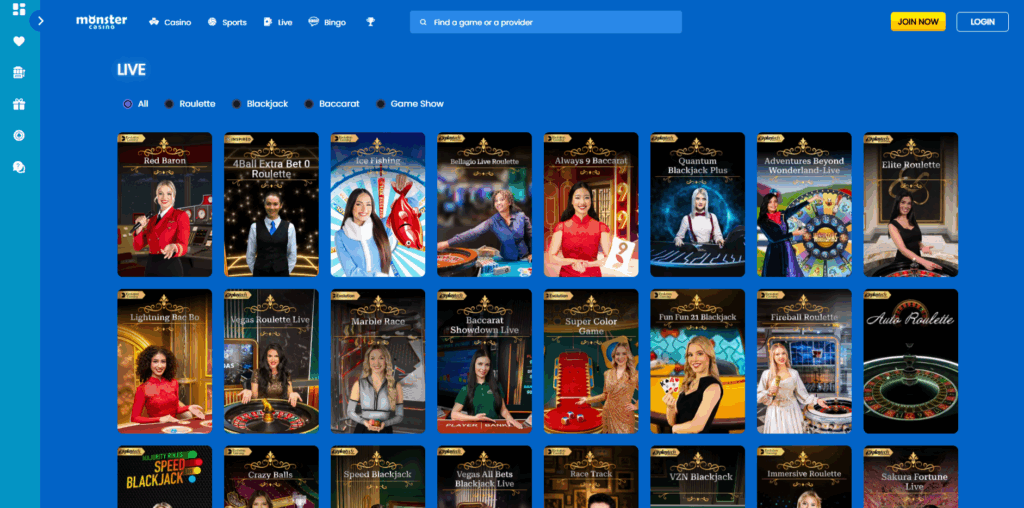1024x508 pixels.
Task: Click the search magnifier icon
Action: [x=423, y=22]
